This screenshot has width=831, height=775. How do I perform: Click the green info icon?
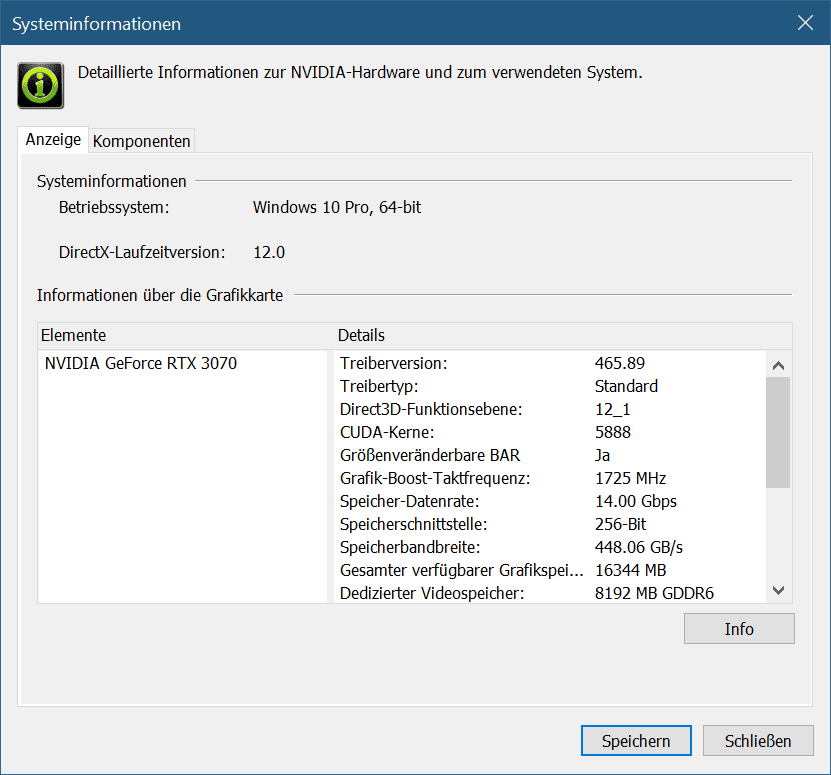(41, 85)
